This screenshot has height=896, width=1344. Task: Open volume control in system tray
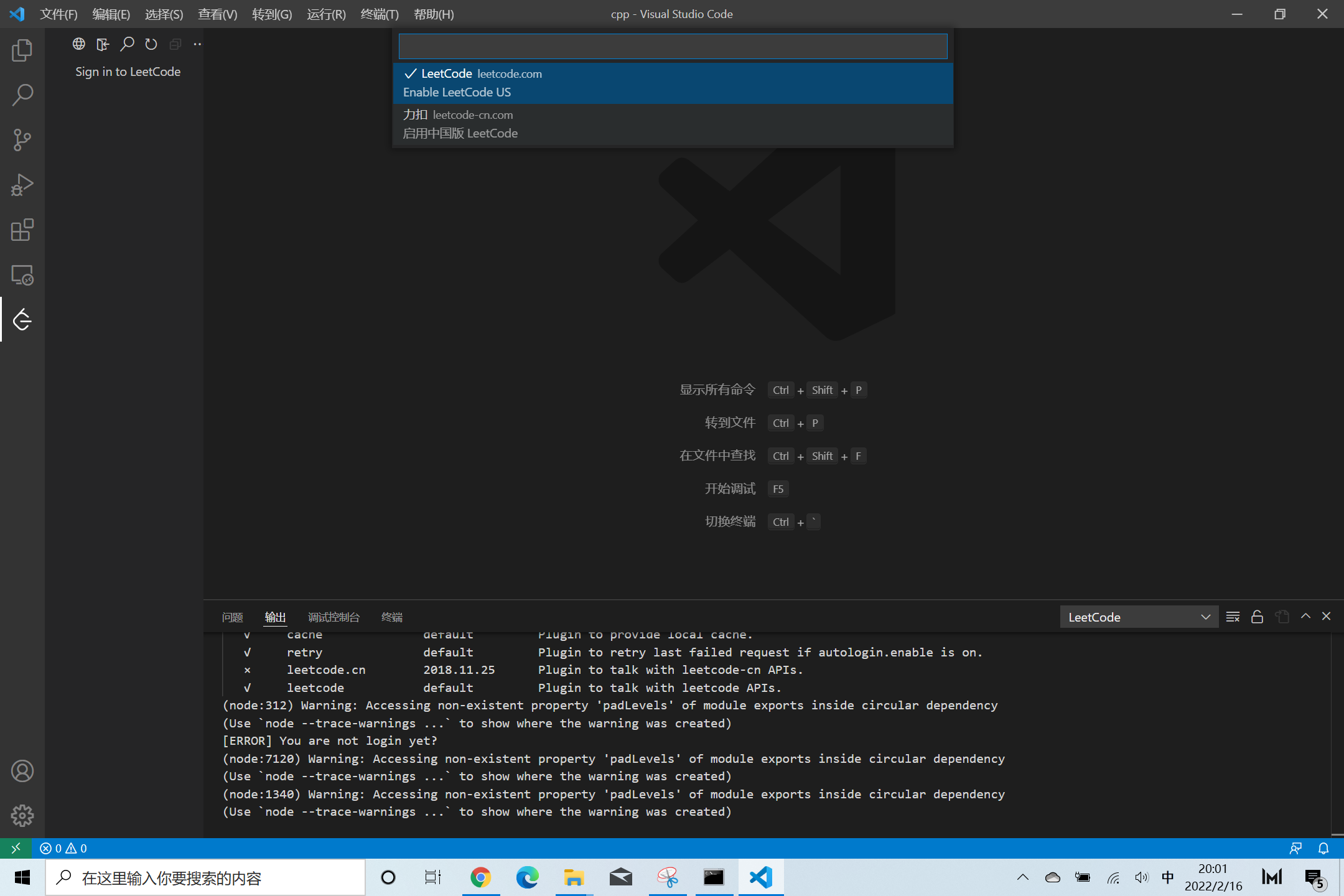click(1141, 877)
